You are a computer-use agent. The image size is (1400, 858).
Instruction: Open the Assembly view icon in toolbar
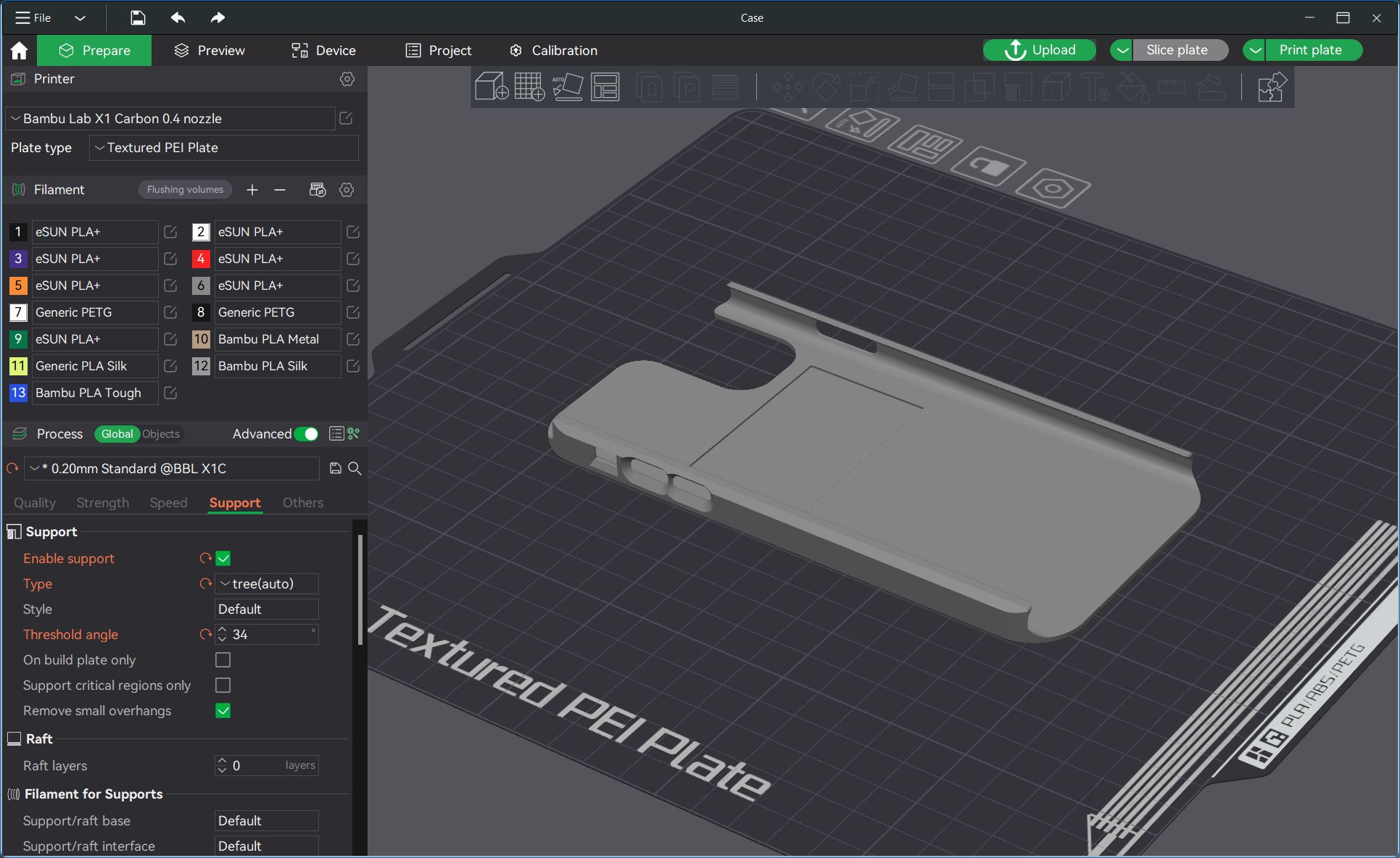coord(1272,87)
